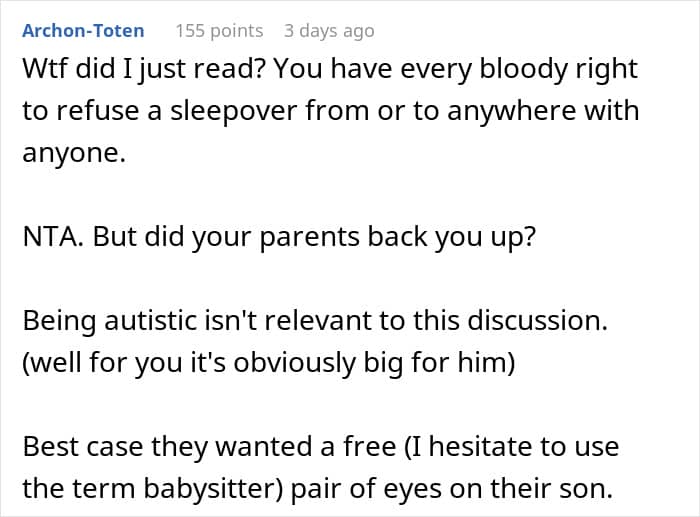
Task: Click the question 'did your parents back you up?'
Action: (x=340, y=237)
